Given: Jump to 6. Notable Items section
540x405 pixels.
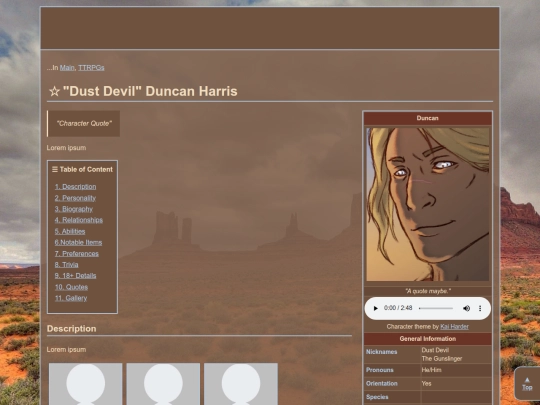Looking at the screenshot, I should (x=78, y=242).
